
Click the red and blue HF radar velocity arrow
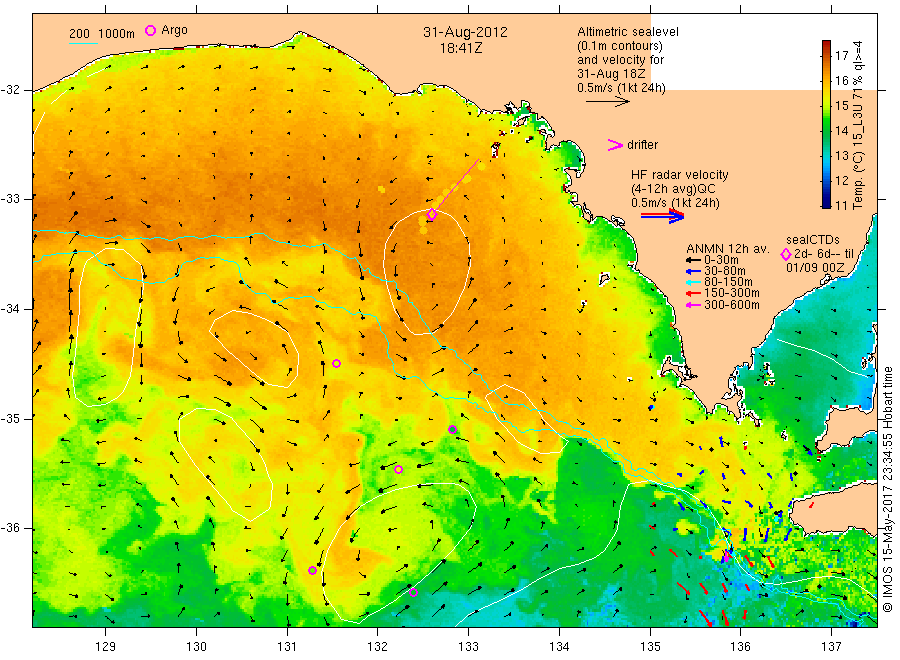click(x=662, y=216)
